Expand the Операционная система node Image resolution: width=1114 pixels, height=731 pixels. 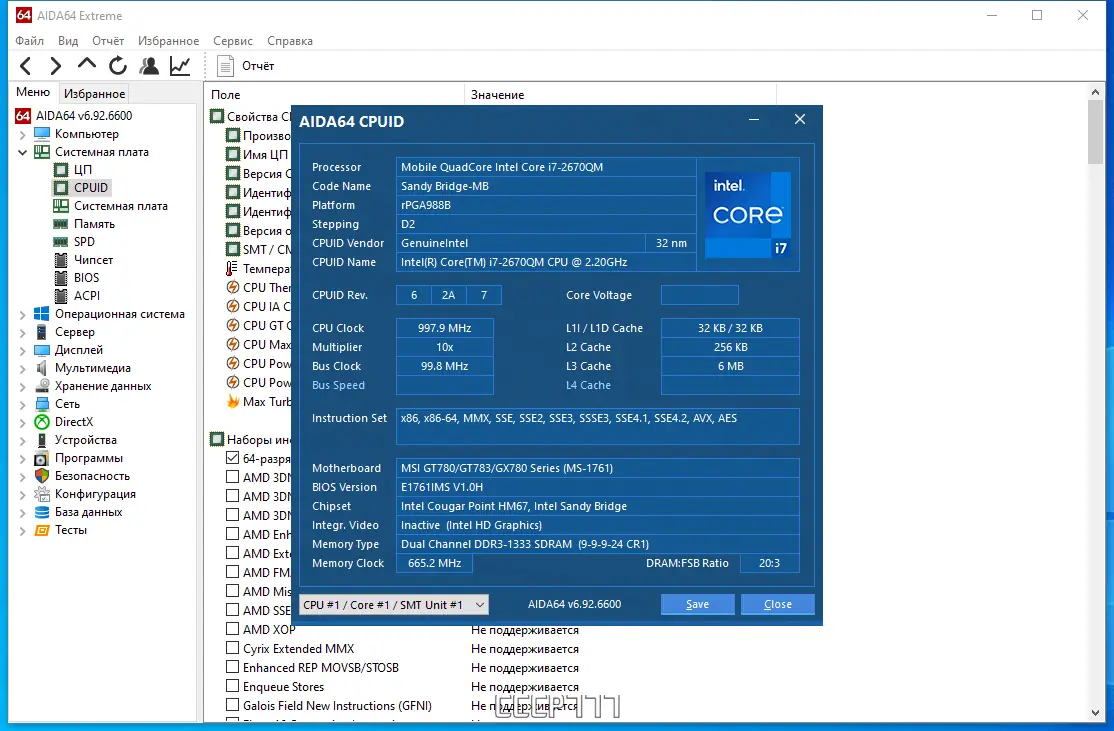pos(22,314)
